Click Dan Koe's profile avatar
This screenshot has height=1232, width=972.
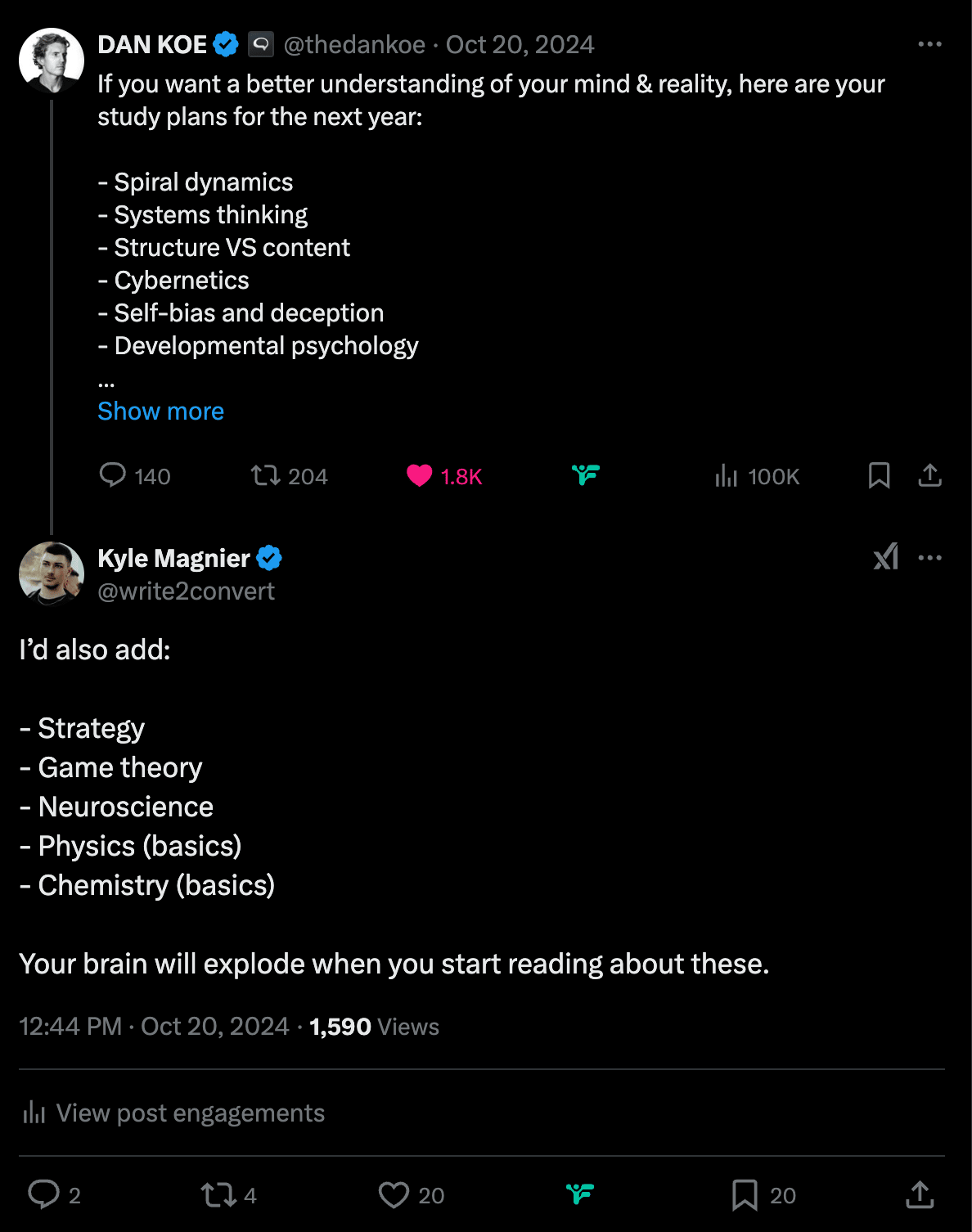(52, 61)
